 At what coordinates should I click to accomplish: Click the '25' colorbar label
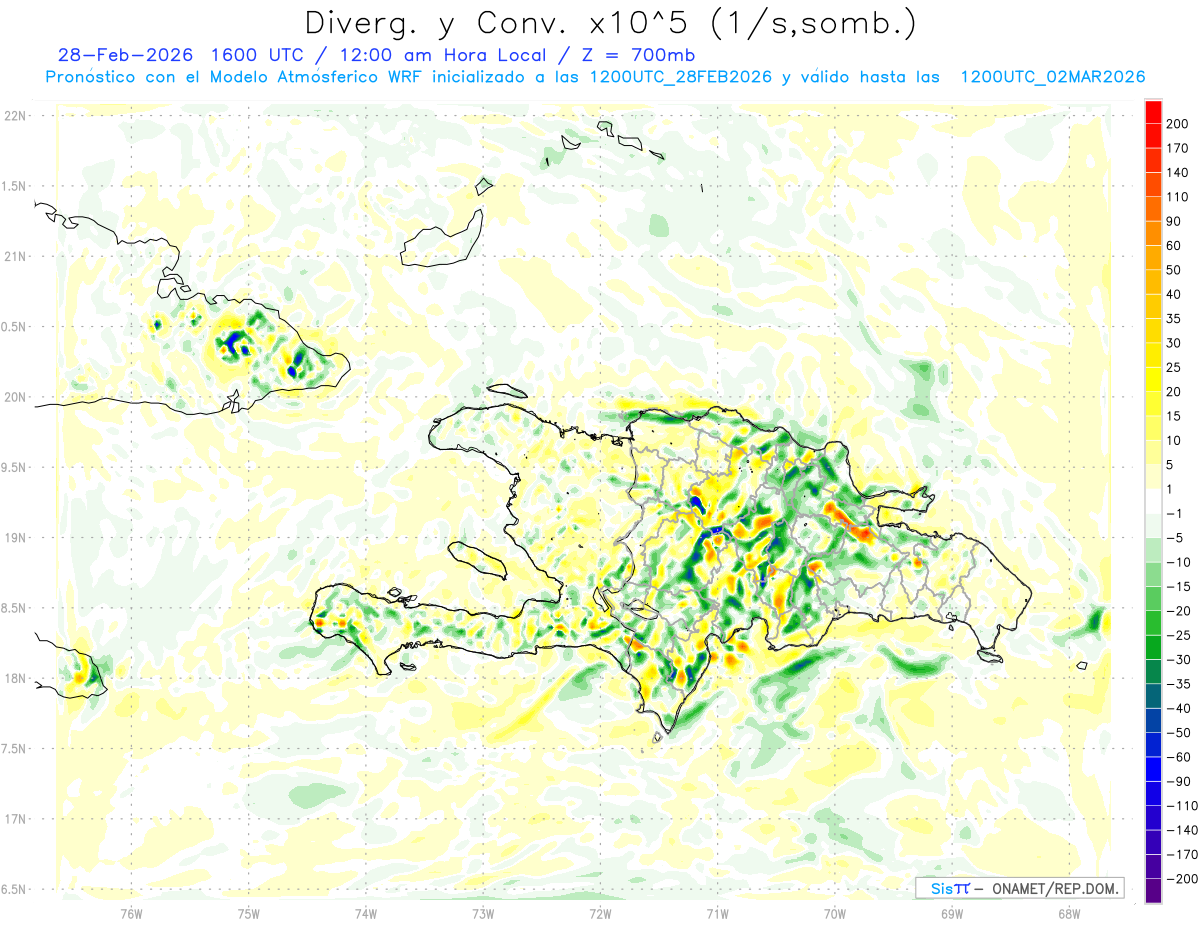click(1174, 367)
